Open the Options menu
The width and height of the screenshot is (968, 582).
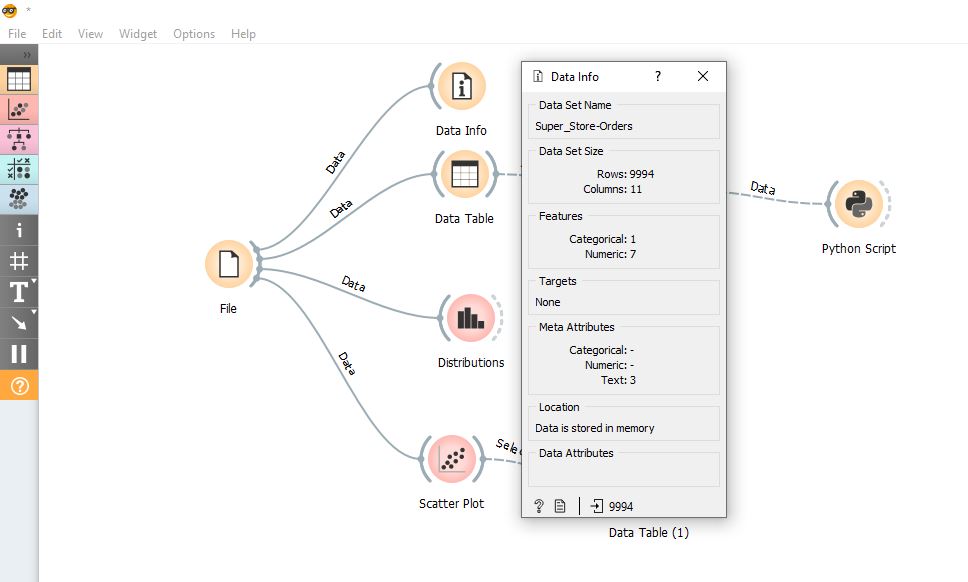[193, 33]
